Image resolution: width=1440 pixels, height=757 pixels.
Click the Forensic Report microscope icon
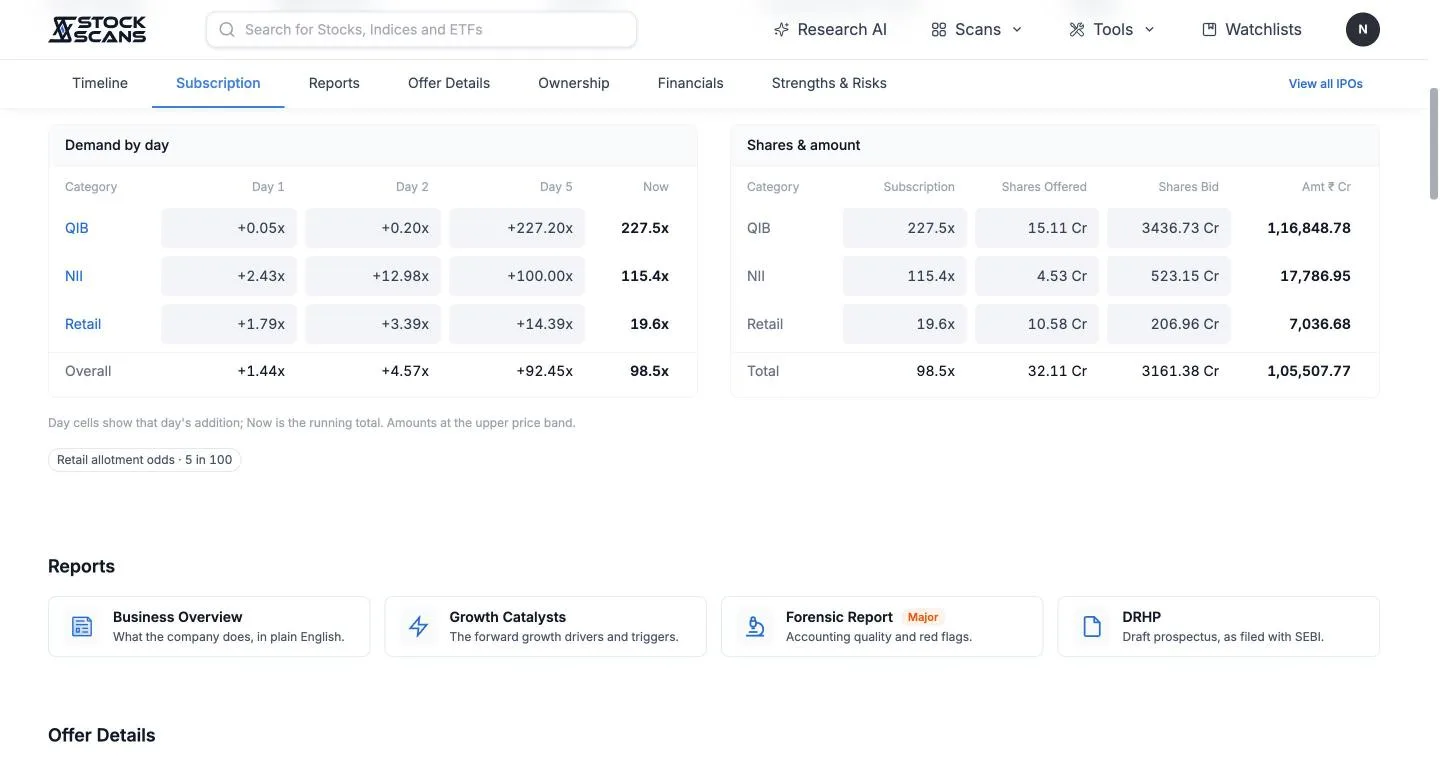[x=755, y=627]
